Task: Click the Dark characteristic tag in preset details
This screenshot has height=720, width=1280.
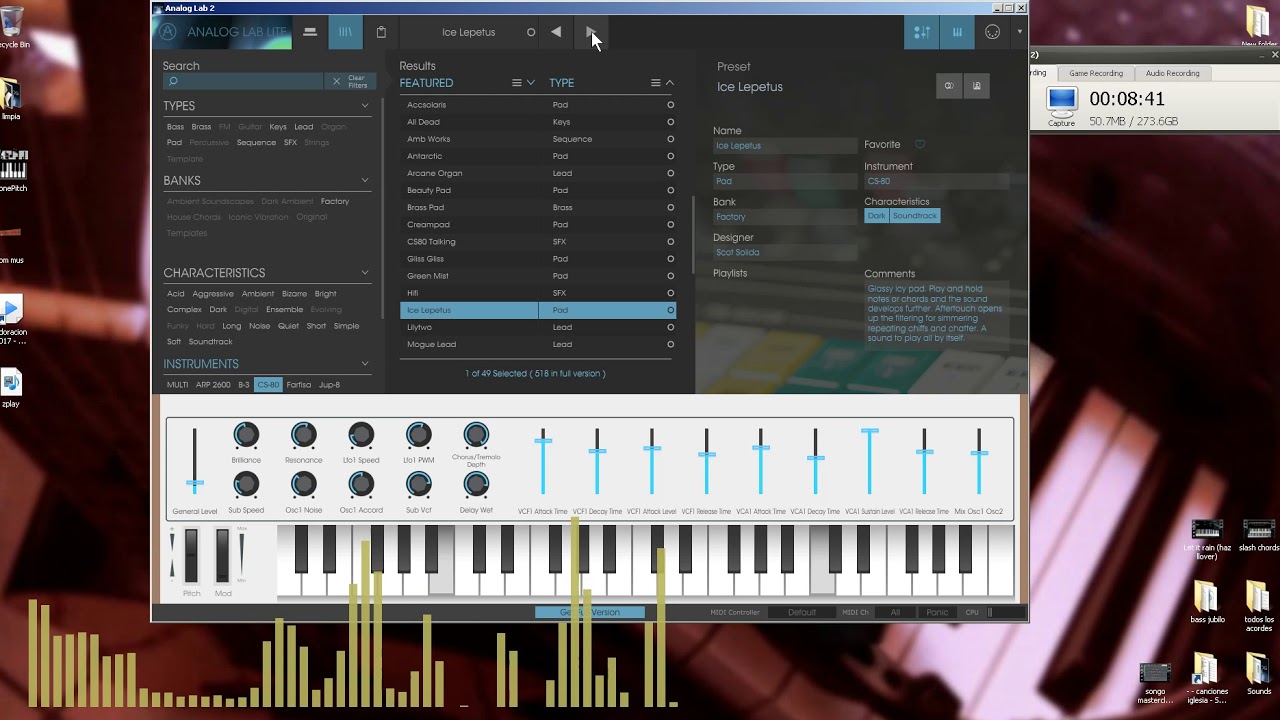Action: (x=877, y=216)
